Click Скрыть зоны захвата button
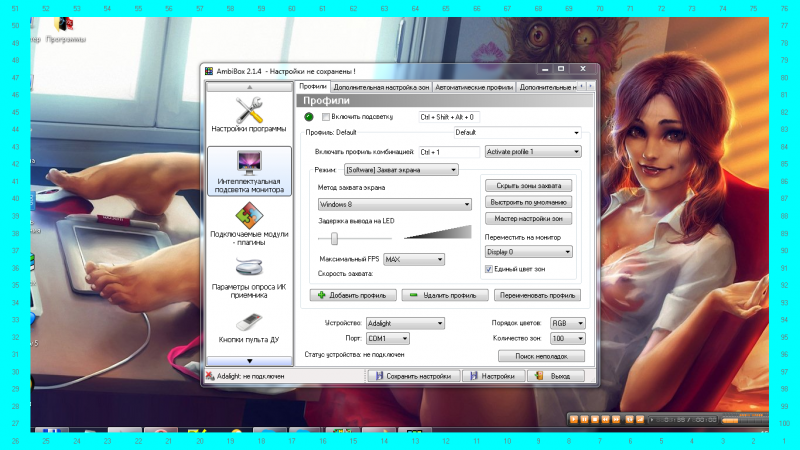Image resolution: width=800 pixels, height=450 pixels. coord(529,186)
